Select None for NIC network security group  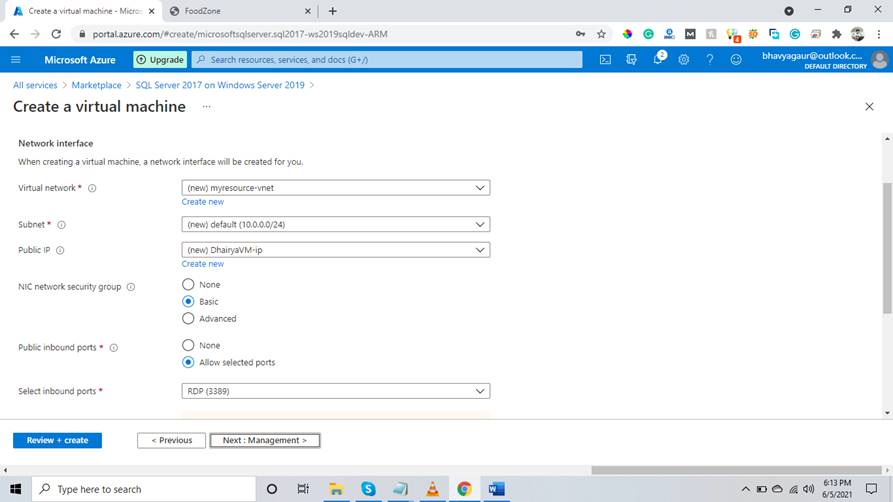188,284
